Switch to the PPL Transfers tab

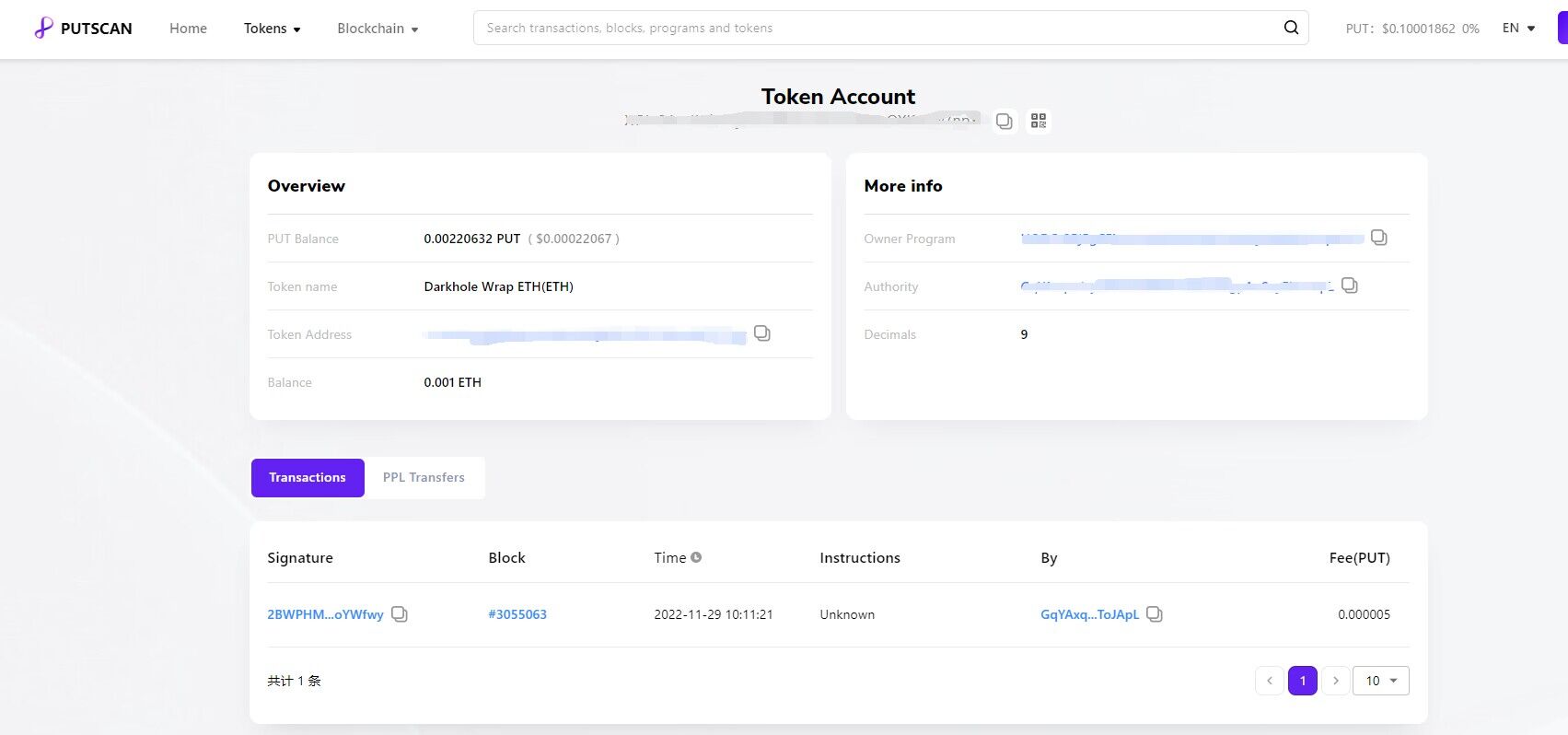pos(424,477)
